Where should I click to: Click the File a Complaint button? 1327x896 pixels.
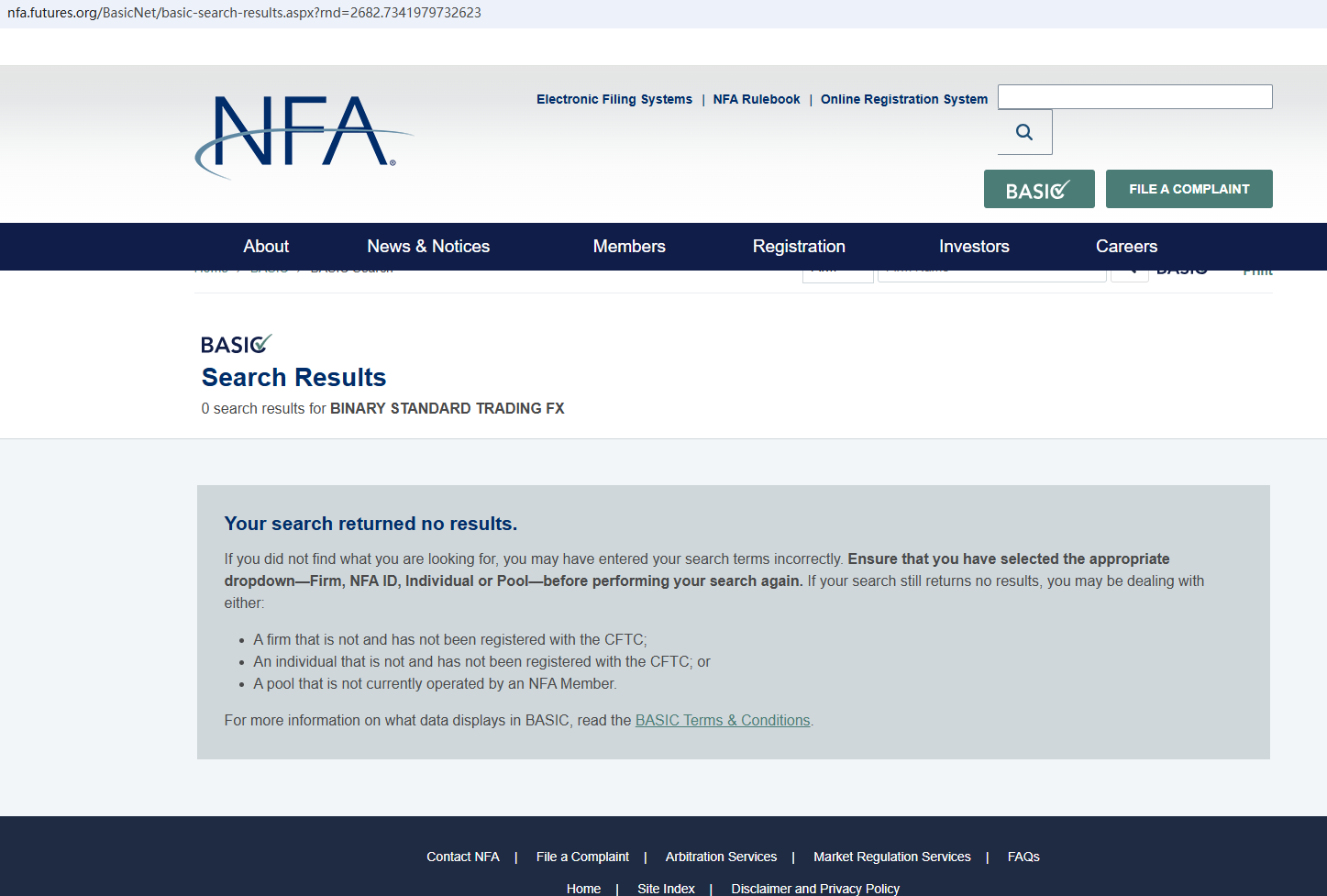click(1189, 189)
